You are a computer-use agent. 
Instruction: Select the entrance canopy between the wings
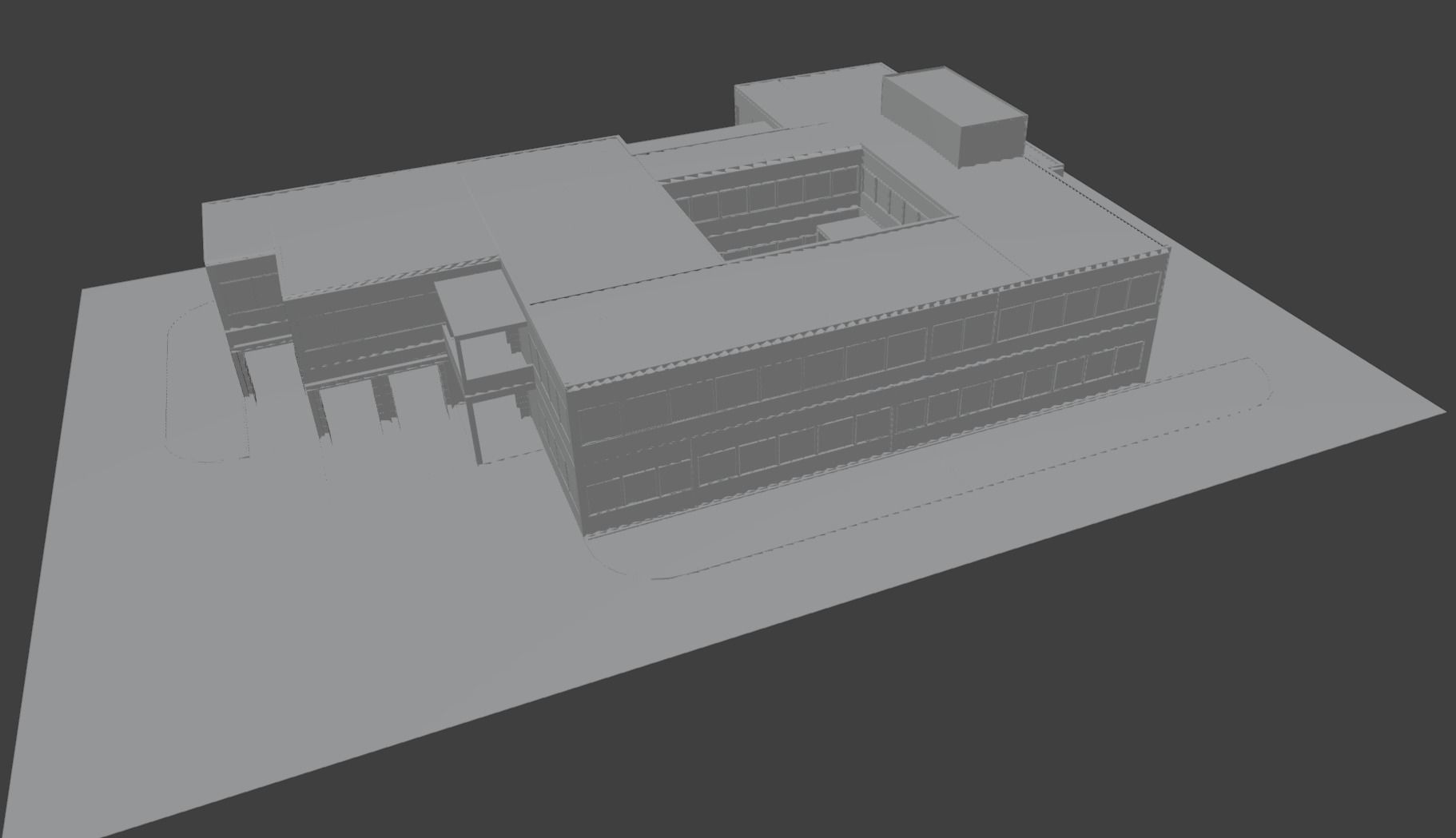[482, 302]
